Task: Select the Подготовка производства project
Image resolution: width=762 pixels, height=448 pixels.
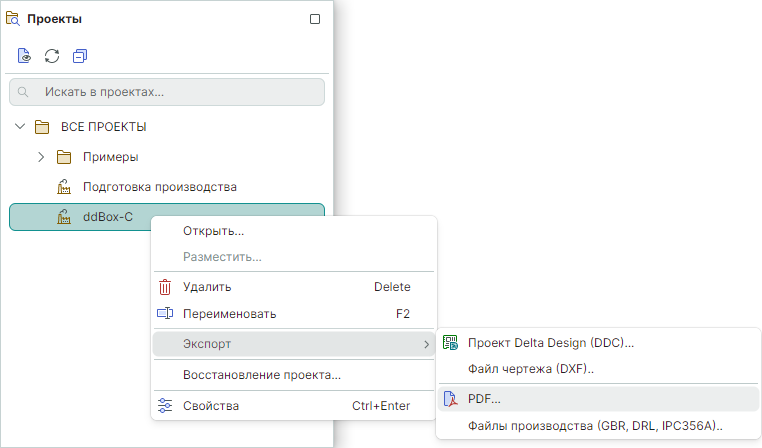Action: click(x=167, y=187)
